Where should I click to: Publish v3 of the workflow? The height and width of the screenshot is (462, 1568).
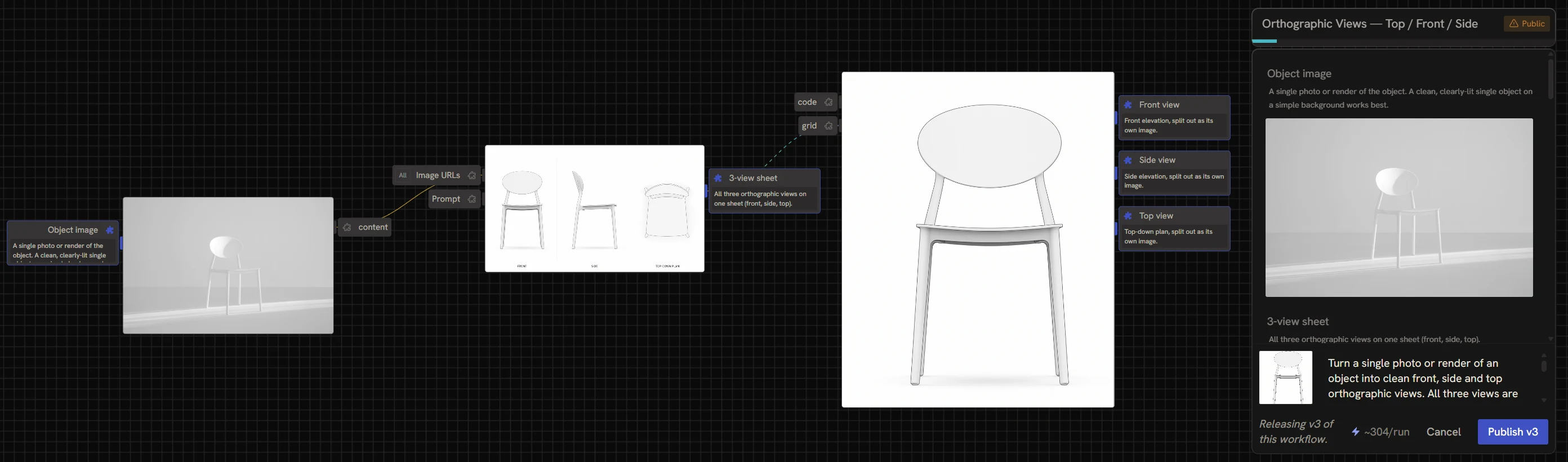1513,432
